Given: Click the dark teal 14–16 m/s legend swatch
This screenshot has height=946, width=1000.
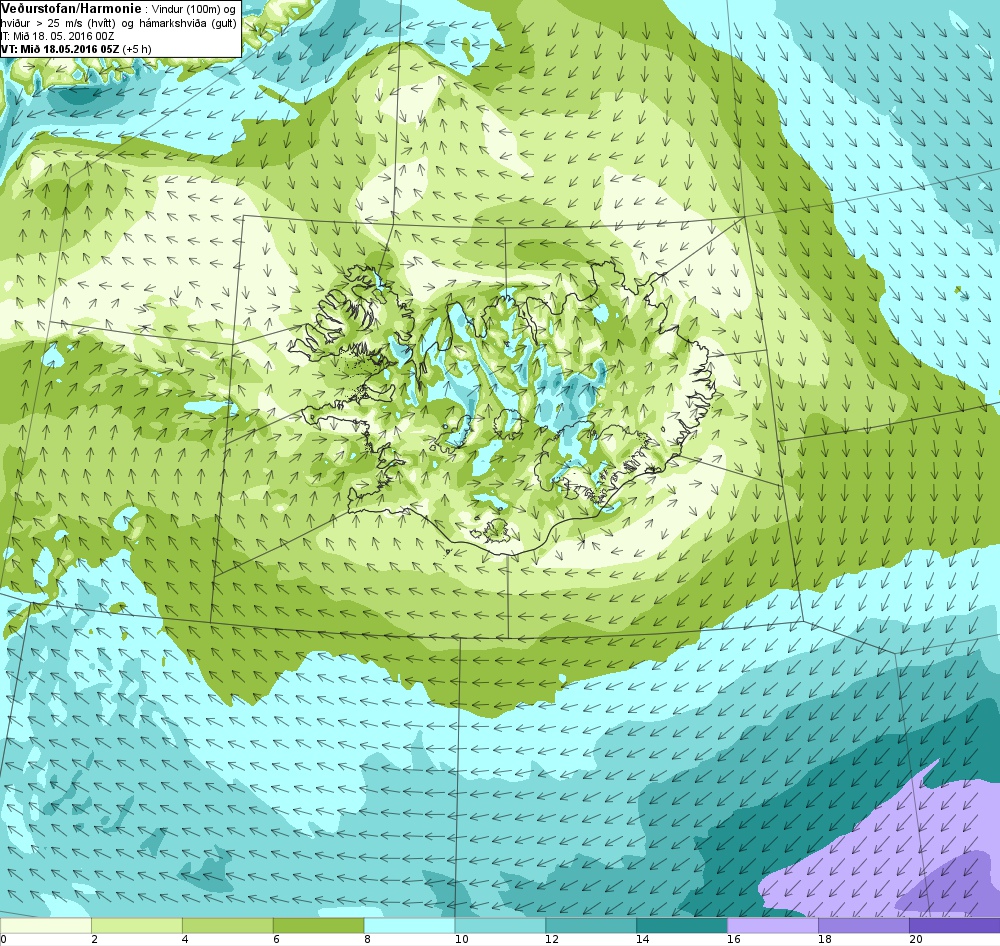Looking at the screenshot, I should pyautogui.click(x=682, y=925).
